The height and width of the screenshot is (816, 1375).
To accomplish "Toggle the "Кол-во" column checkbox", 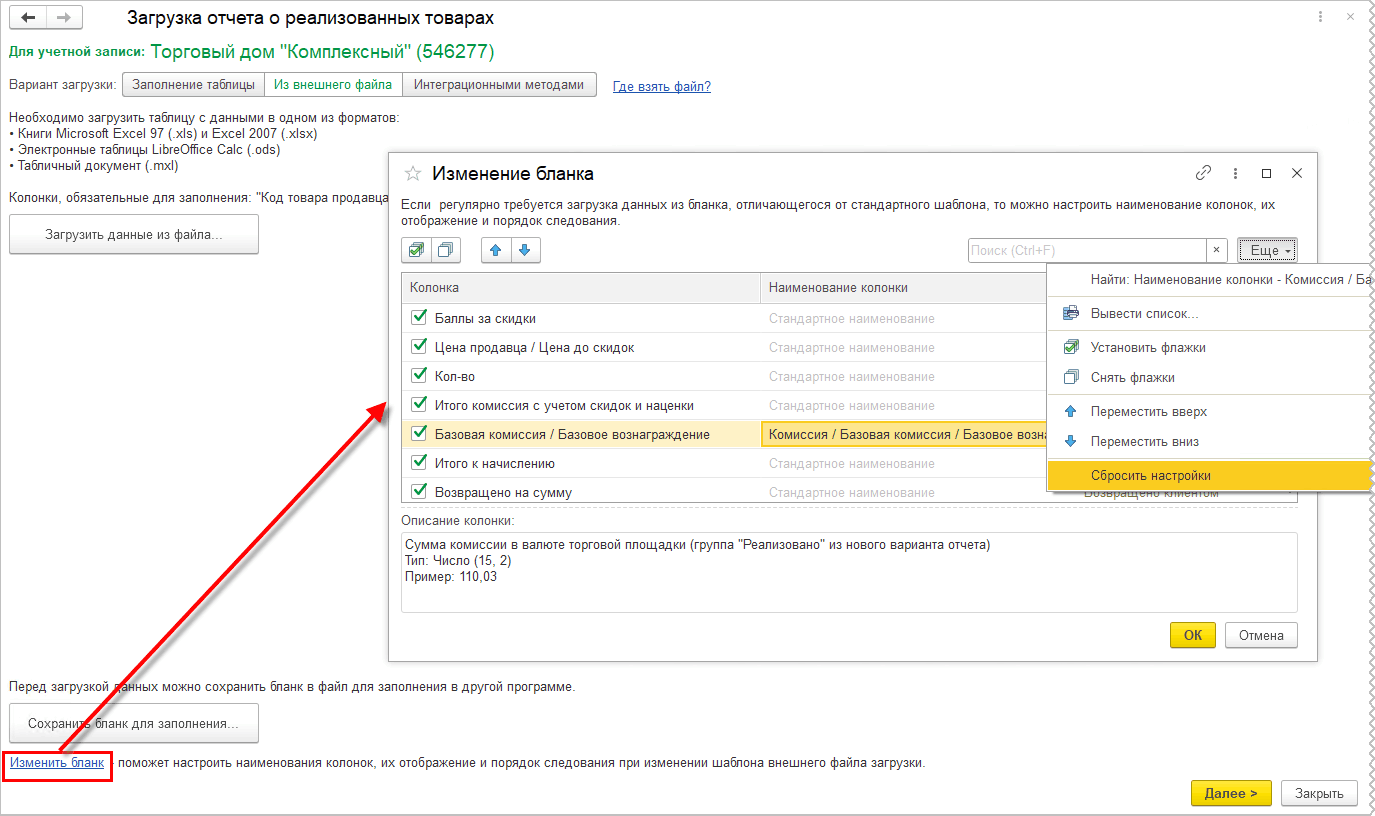I will 420,376.
